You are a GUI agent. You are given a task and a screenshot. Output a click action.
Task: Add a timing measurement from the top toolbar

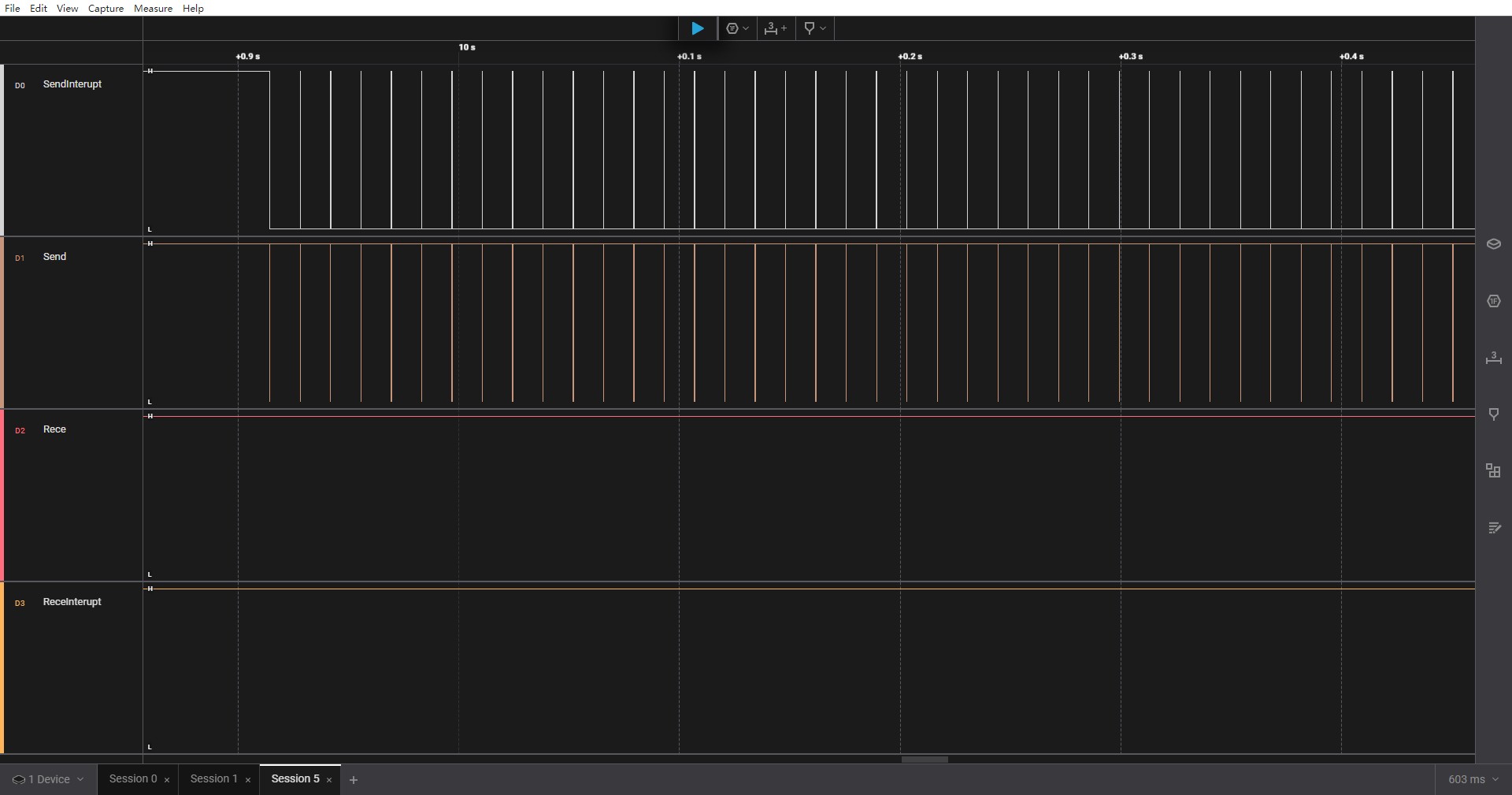pyautogui.click(x=775, y=28)
